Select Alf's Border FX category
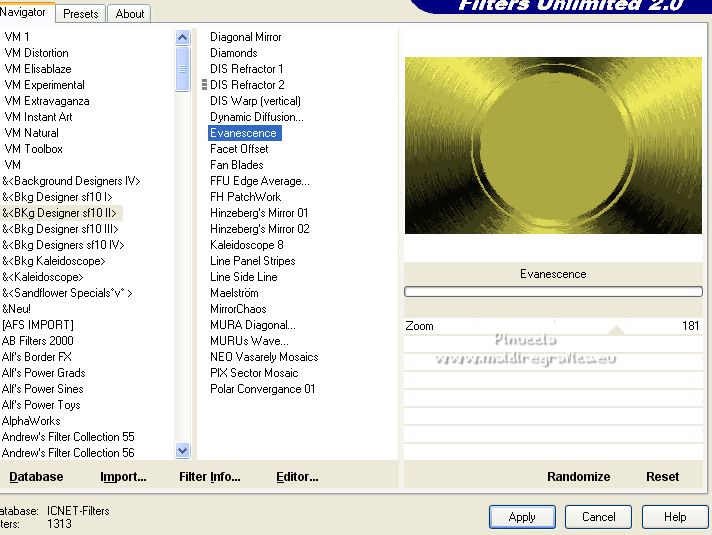This screenshot has width=712, height=535. 37,357
